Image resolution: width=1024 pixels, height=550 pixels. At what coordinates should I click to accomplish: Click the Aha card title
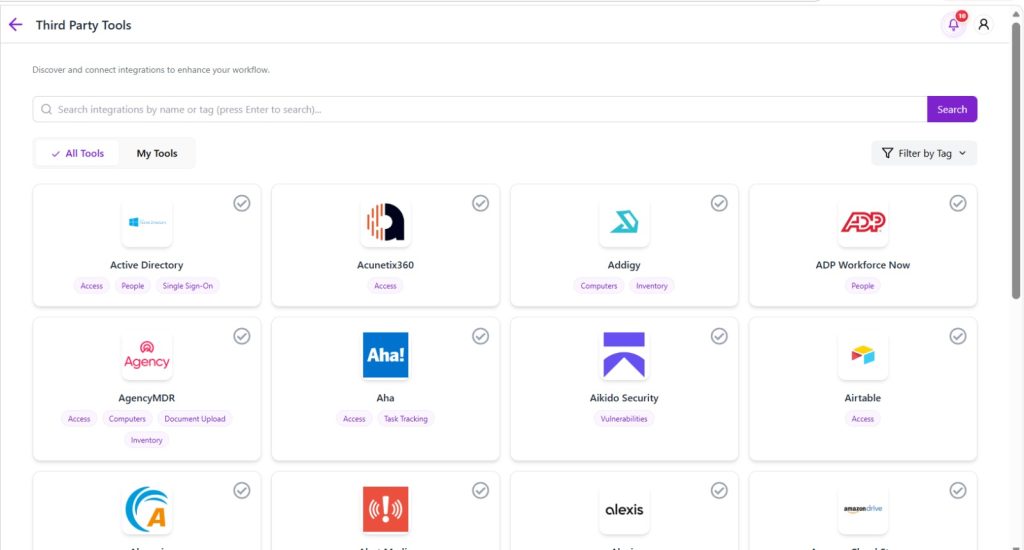click(x=385, y=398)
